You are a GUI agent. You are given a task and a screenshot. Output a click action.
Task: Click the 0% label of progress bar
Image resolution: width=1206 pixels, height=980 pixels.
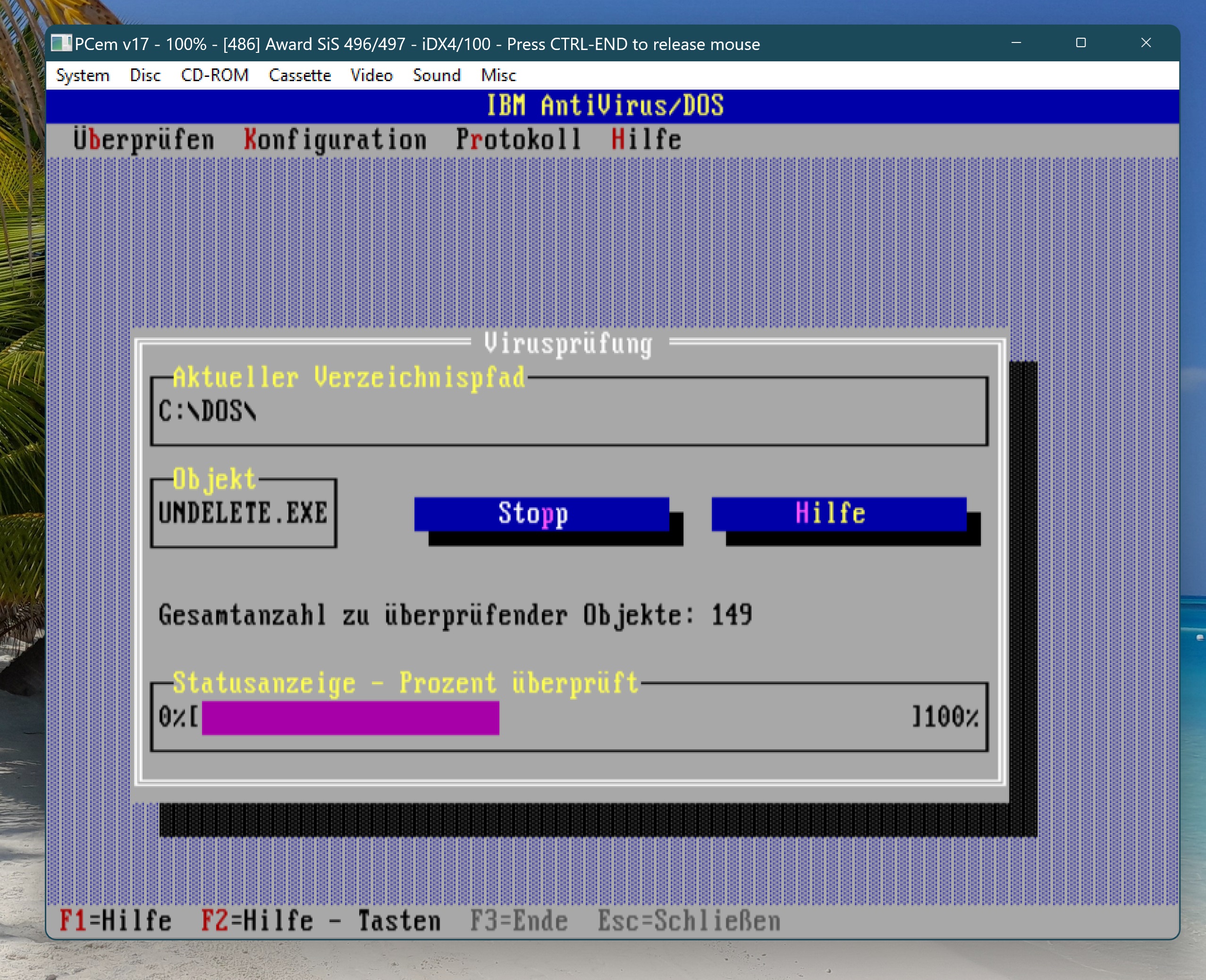coord(172,717)
